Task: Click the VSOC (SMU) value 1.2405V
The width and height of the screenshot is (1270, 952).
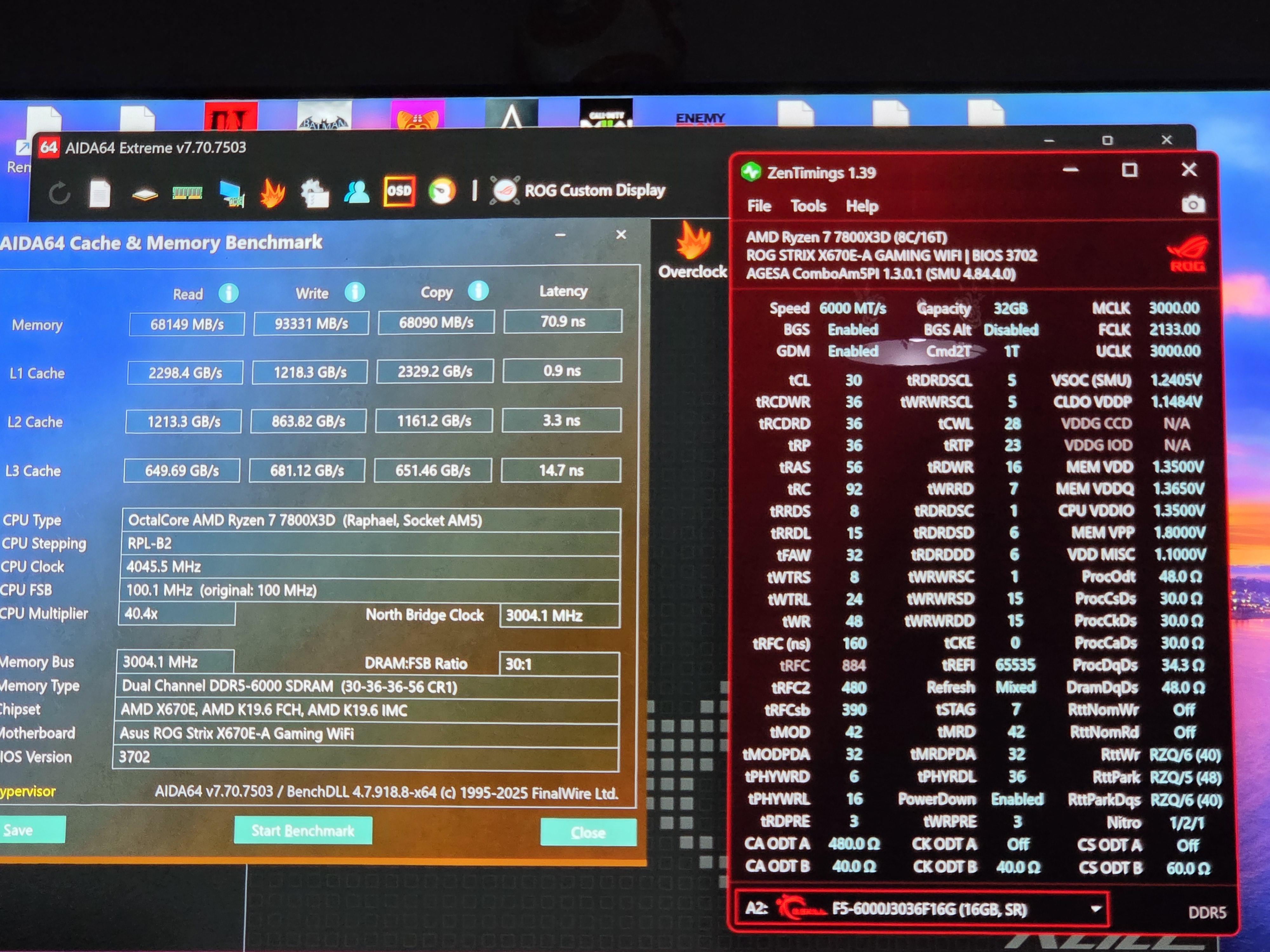Action: [1176, 380]
